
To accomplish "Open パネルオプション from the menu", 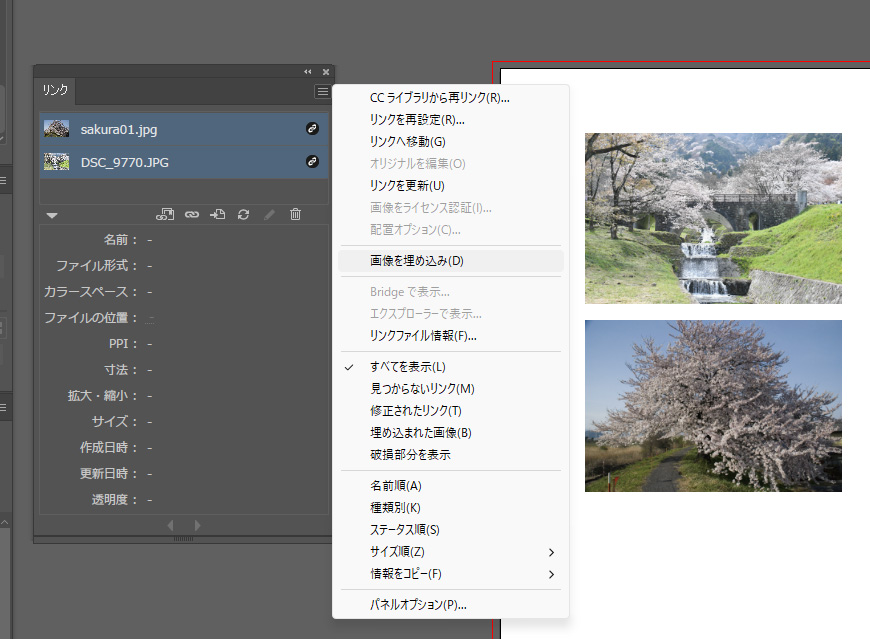I will [417, 605].
